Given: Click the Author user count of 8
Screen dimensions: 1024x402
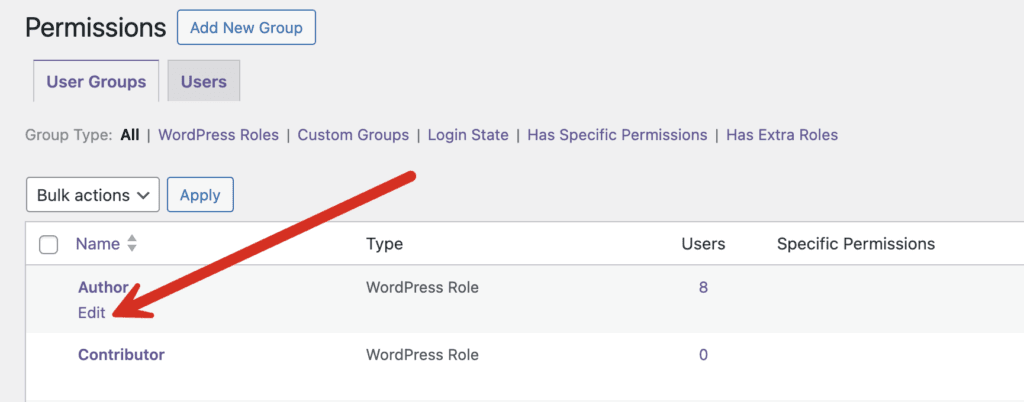Looking at the screenshot, I should click(703, 288).
